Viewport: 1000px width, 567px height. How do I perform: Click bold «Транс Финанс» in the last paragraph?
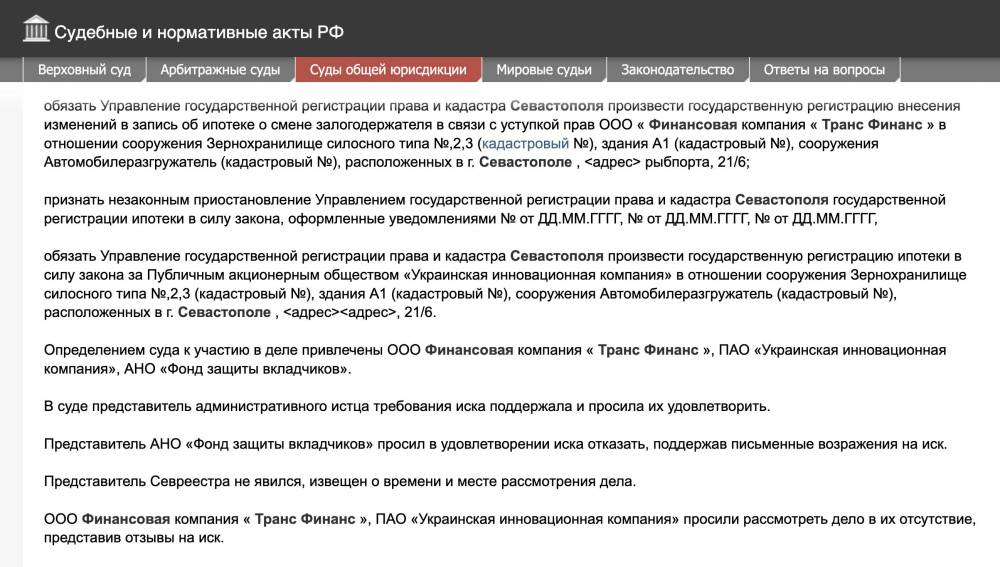304,519
